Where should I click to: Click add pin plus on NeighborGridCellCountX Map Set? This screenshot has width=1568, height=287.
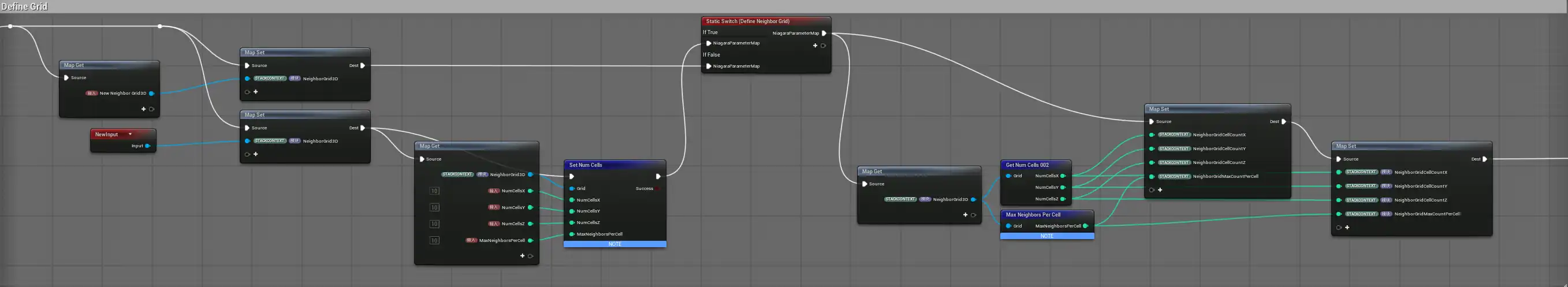[1160, 191]
